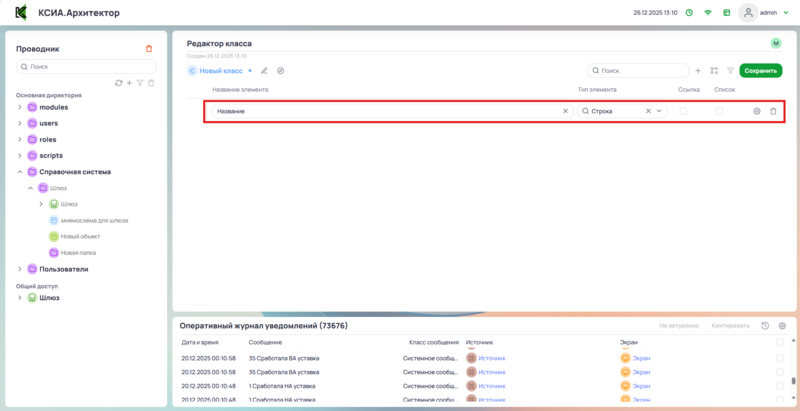
Task: Open settings gear for the Название element row
Action: pos(757,111)
